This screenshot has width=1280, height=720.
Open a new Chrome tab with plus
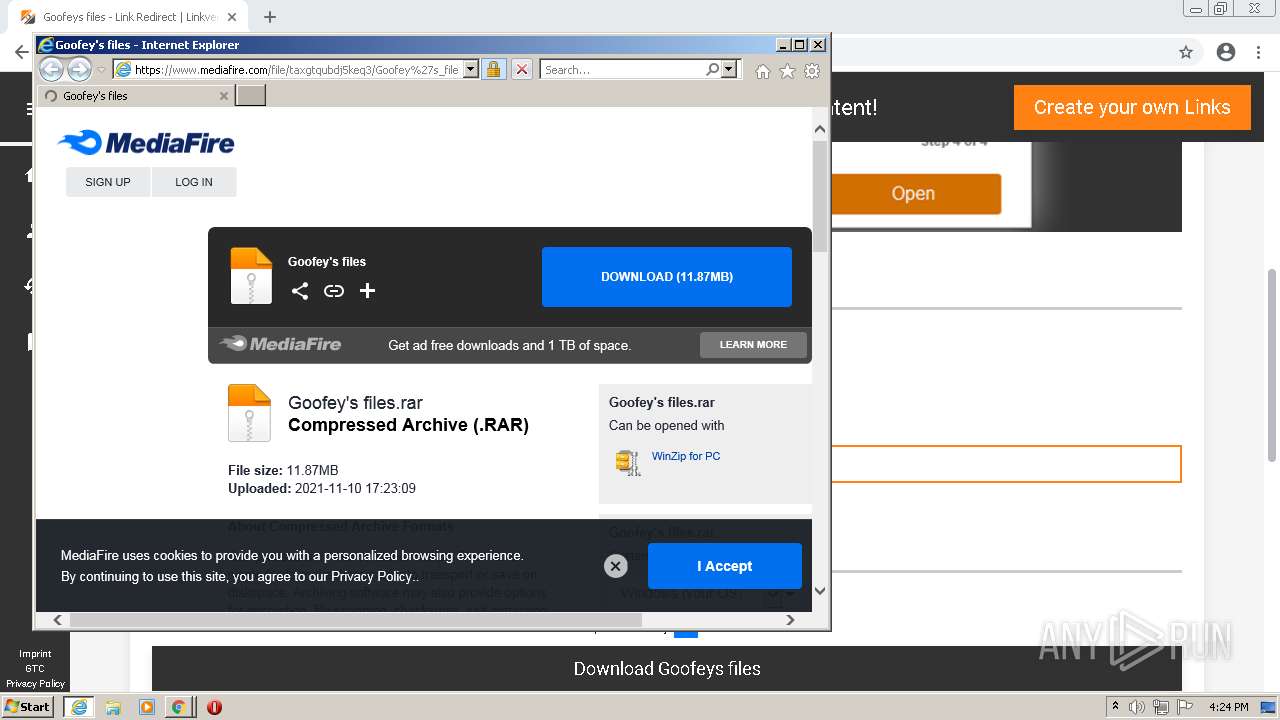pos(270,17)
